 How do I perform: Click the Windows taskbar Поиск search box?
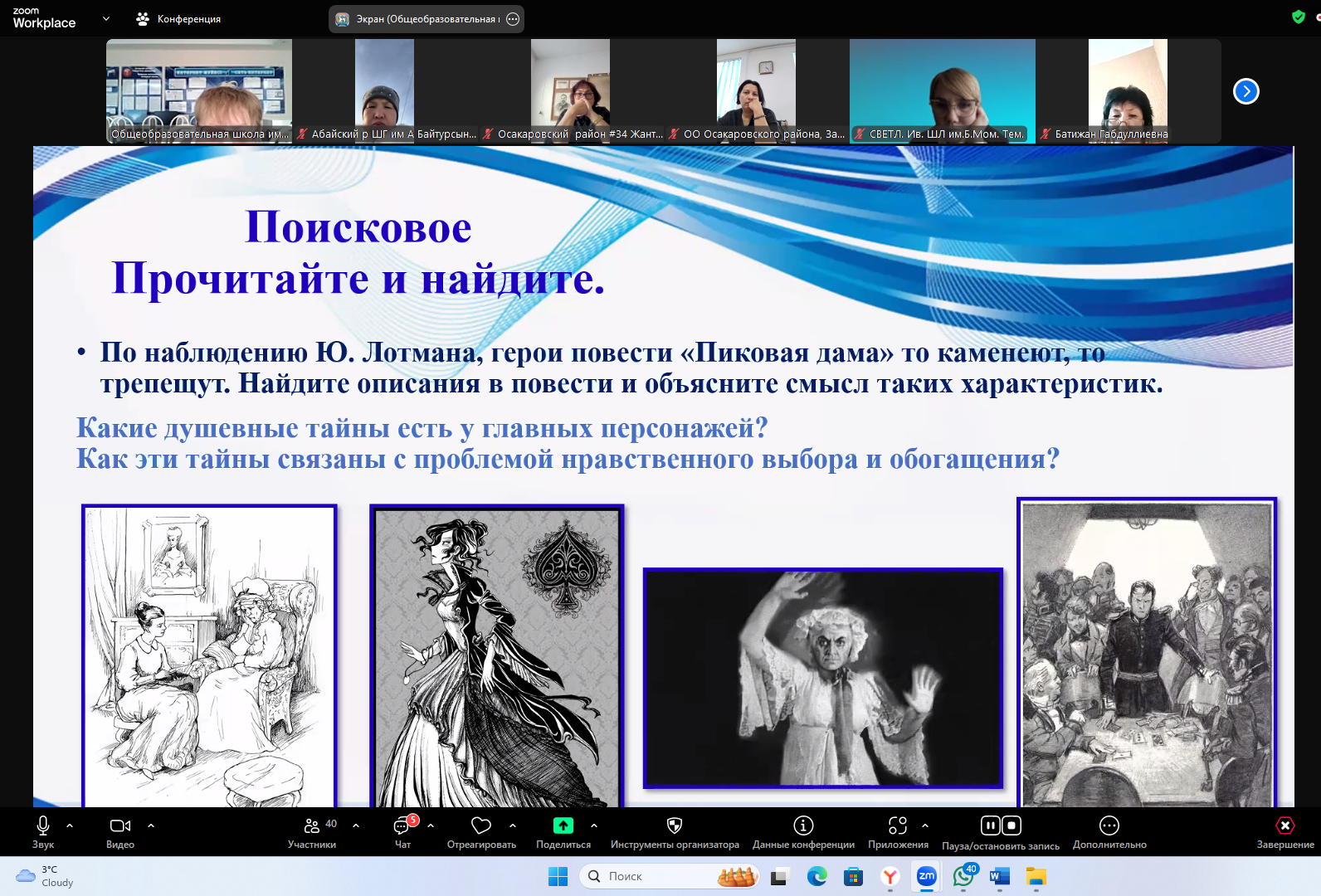click(656, 876)
